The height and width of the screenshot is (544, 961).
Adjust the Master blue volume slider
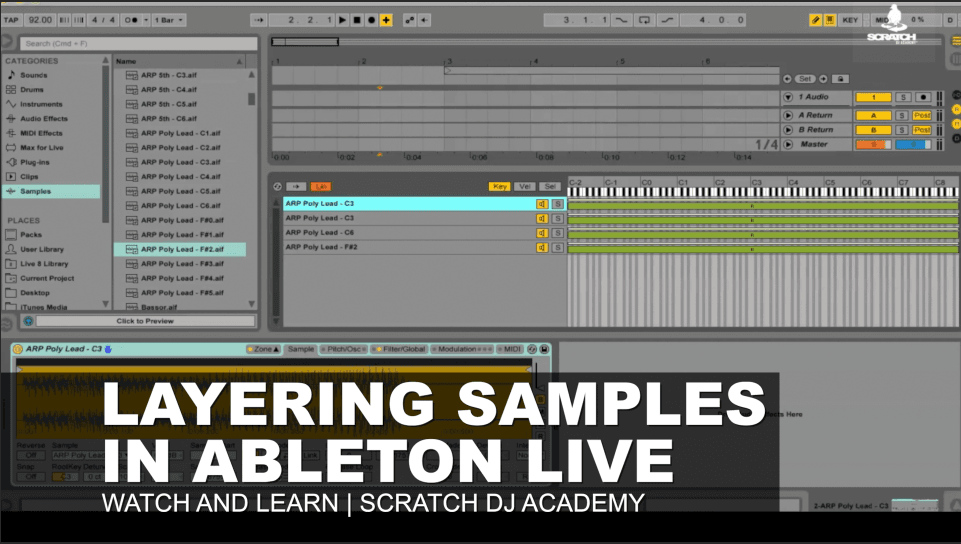pyautogui.click(x=913, y=145)
